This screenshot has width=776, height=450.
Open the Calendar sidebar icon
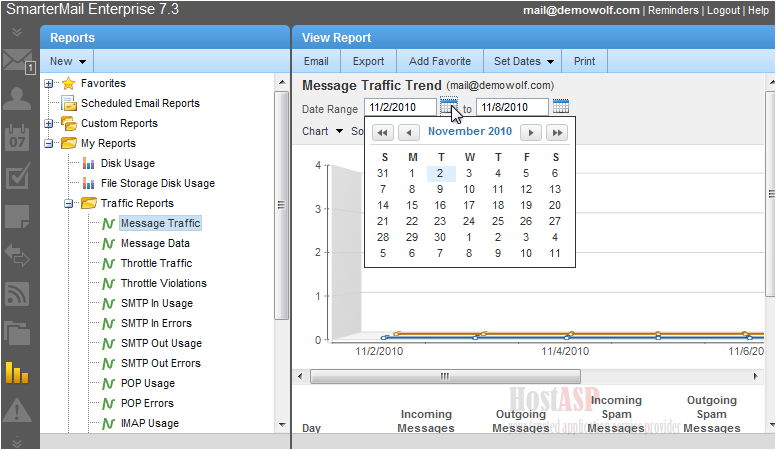point(17,137)
